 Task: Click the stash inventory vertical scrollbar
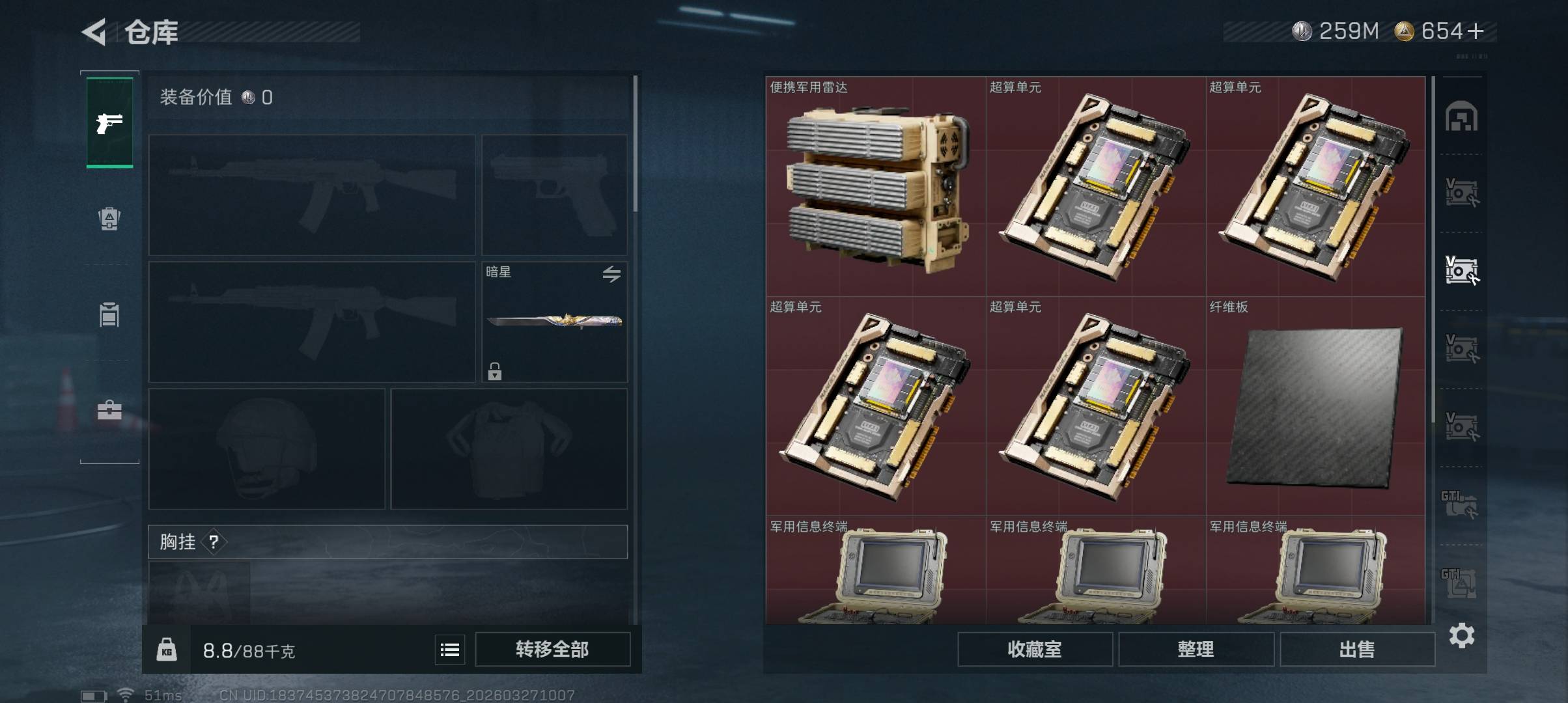click(x=1433, y=250)
